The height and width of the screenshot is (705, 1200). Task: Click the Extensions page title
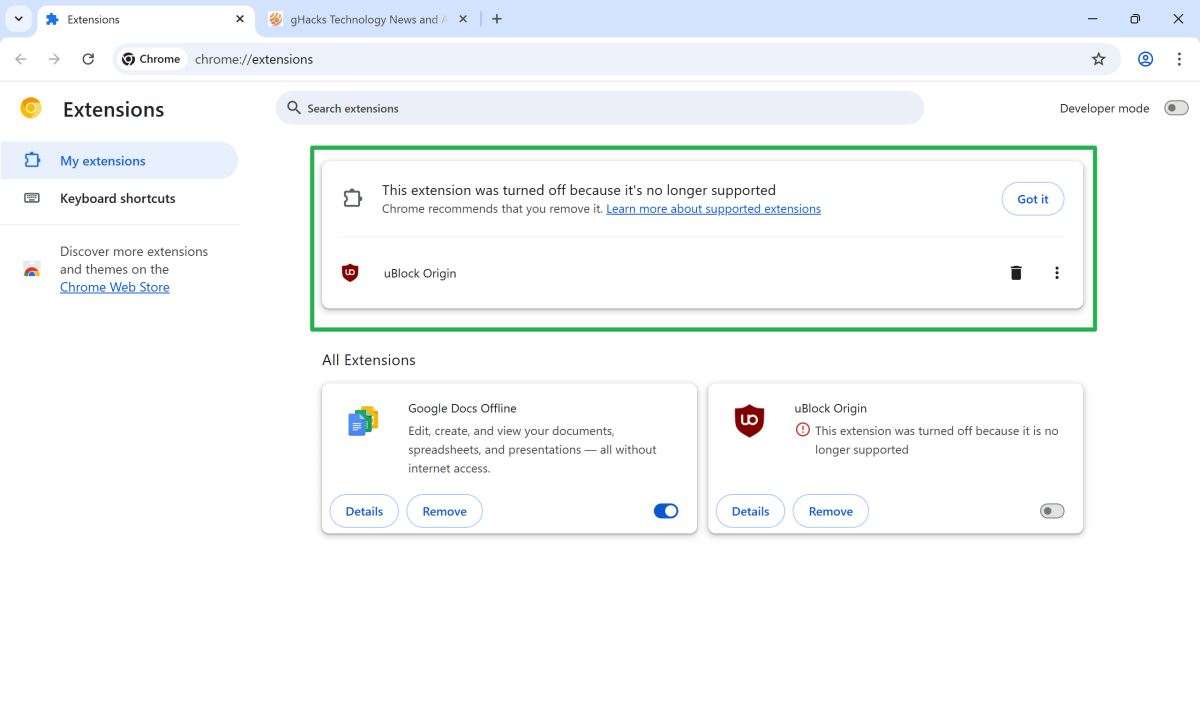[x=113, y=109]
